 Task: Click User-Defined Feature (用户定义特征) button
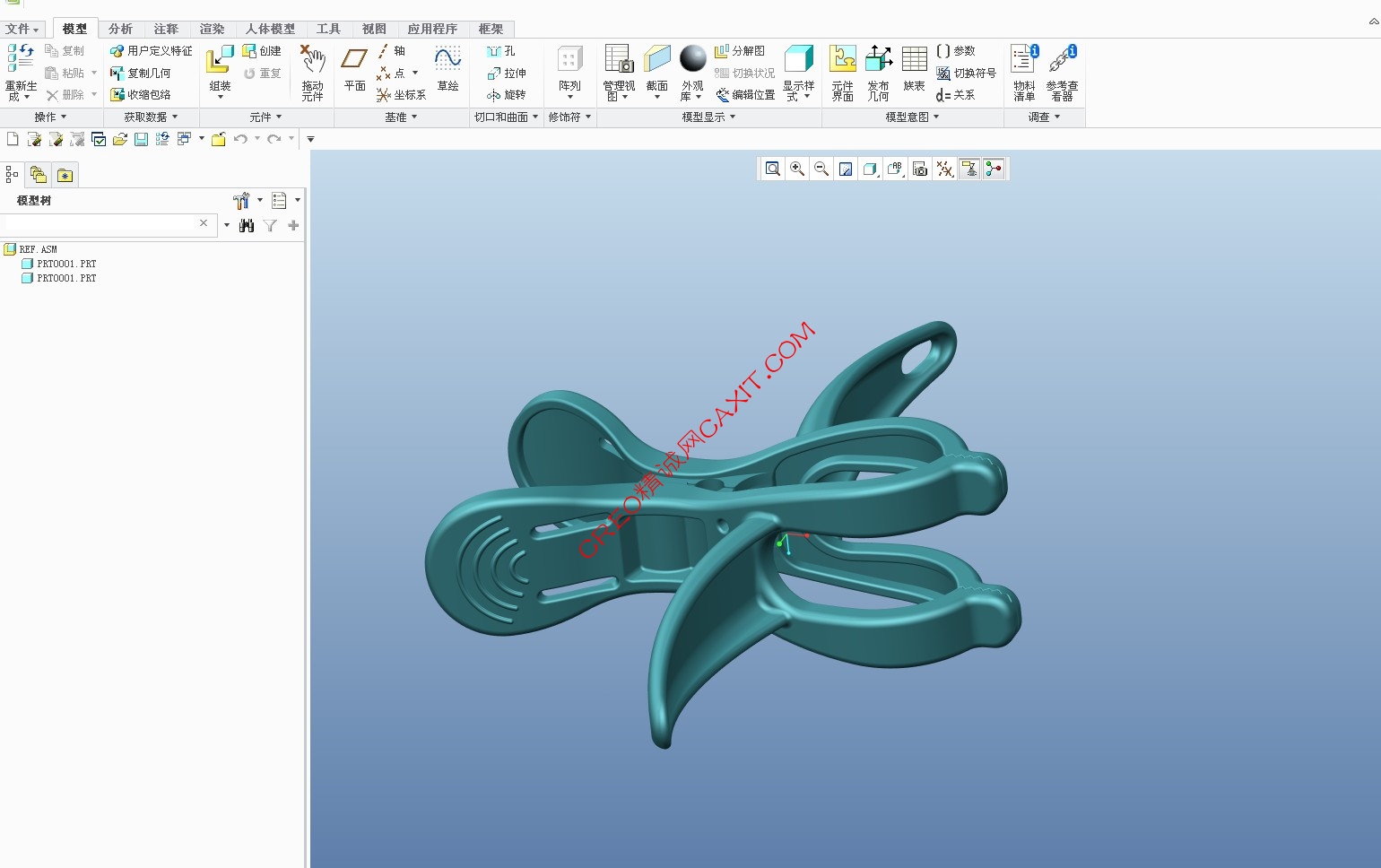click(151, 51)
